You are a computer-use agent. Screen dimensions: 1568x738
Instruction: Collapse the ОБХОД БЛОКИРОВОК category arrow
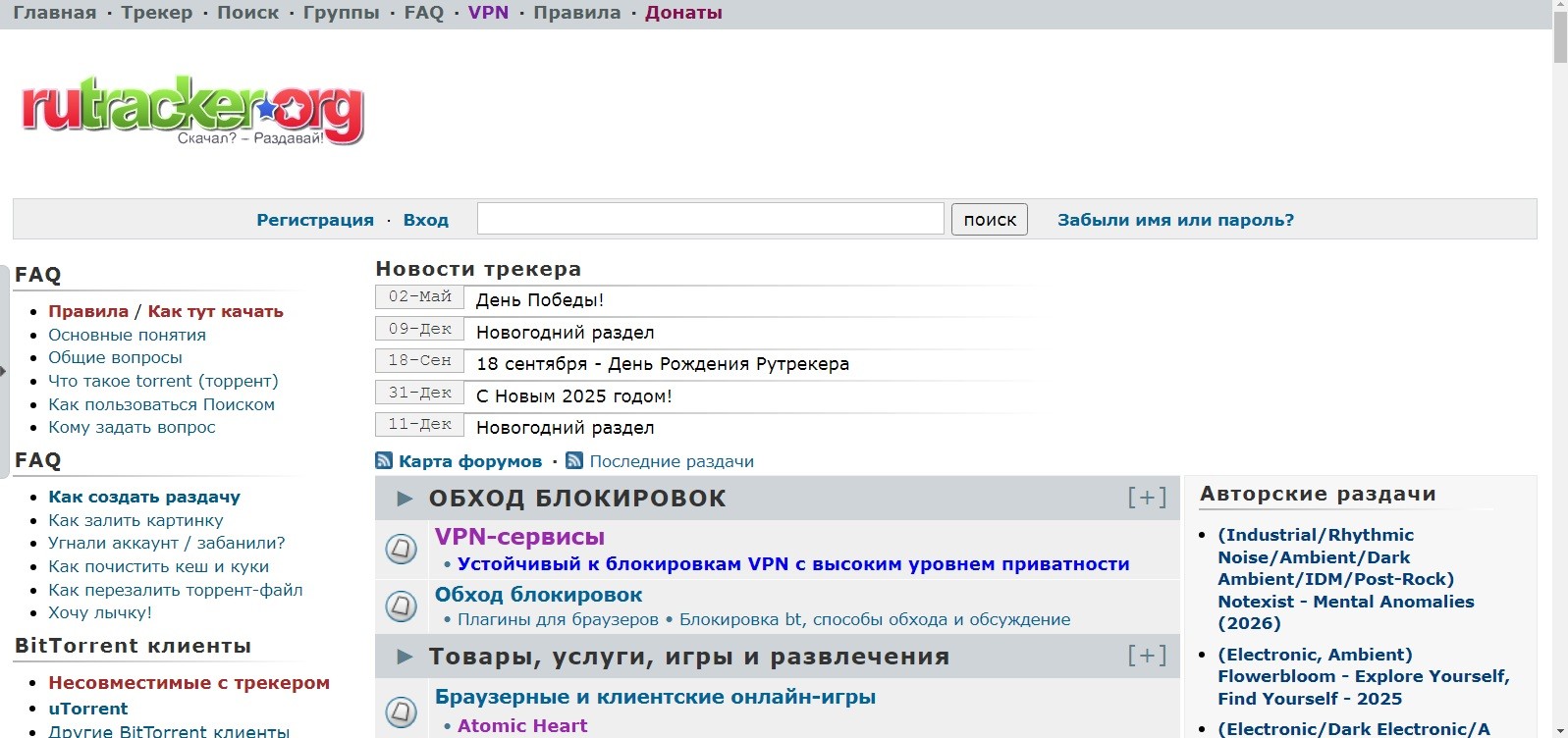(x=405, y=499)
